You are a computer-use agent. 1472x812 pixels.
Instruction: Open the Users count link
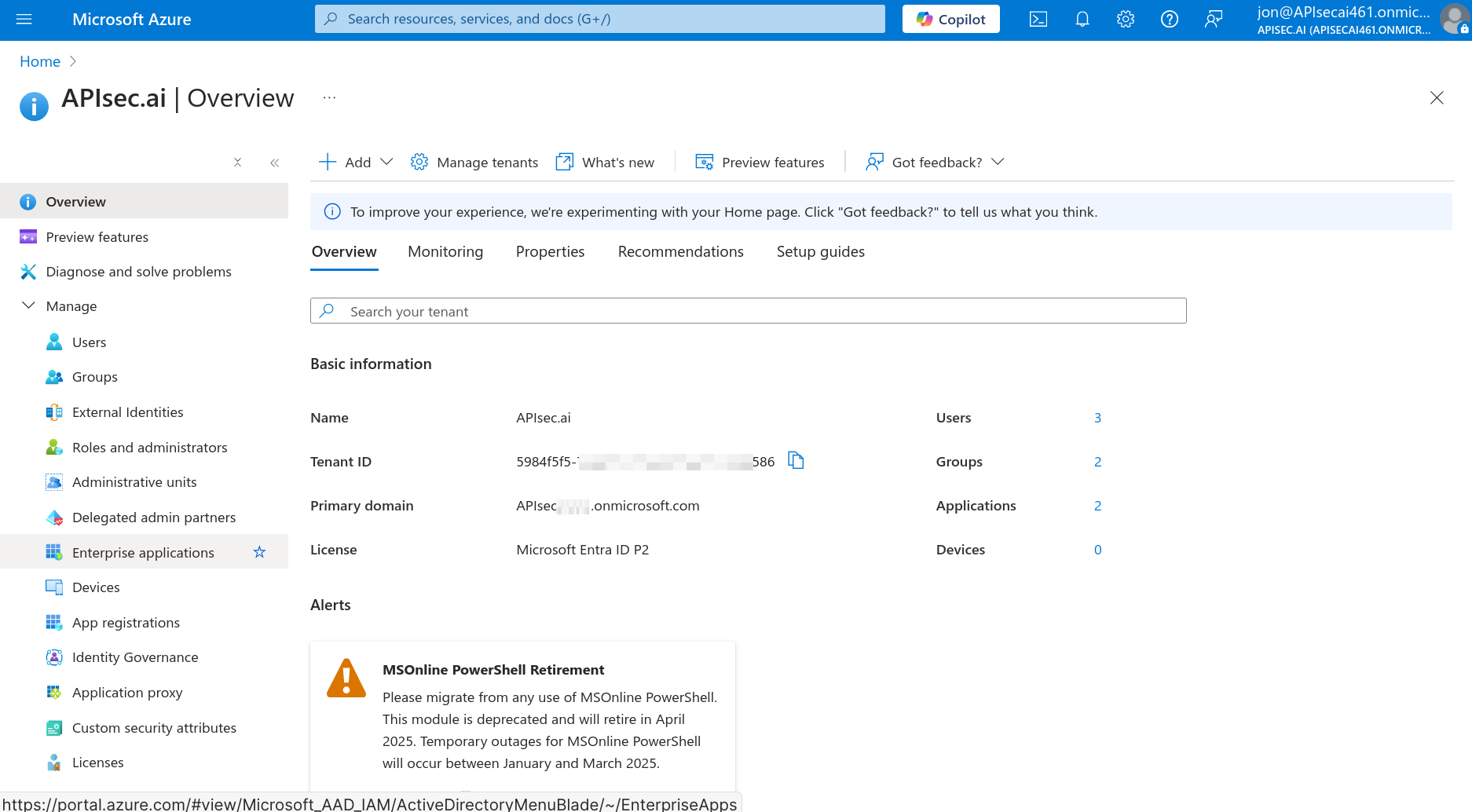1097,418
